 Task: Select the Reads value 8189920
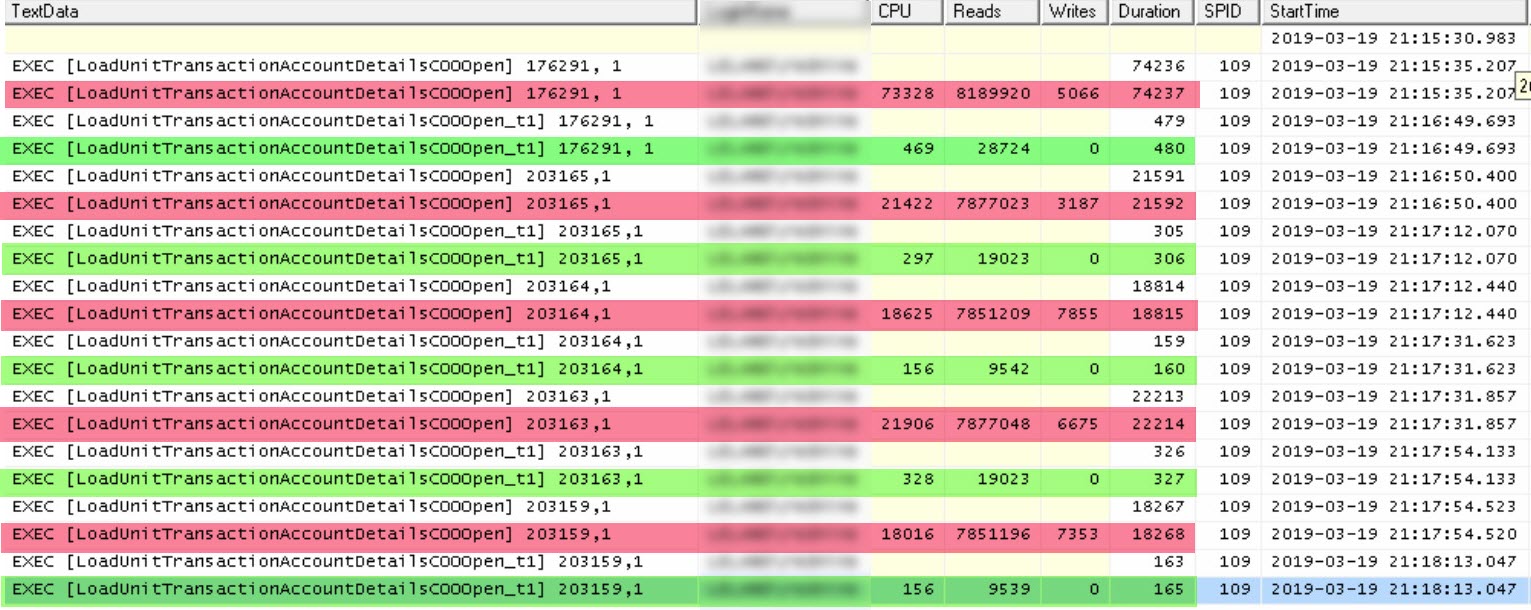pos(993,93)
